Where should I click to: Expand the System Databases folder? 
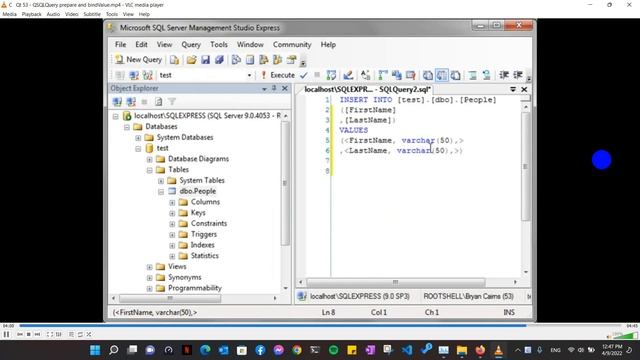[x=138, y=138]
